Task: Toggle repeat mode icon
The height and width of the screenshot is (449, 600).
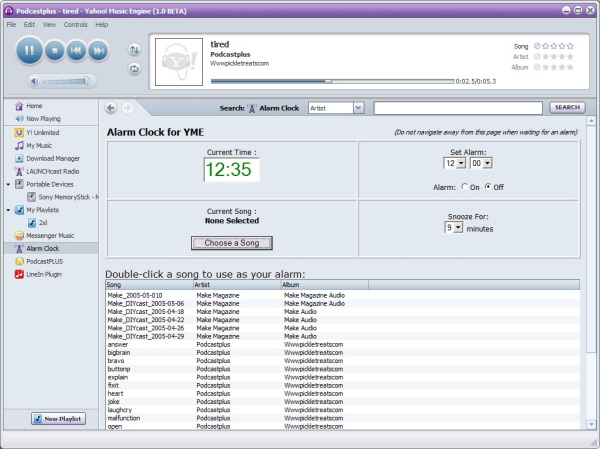Action: coord(134,69)
